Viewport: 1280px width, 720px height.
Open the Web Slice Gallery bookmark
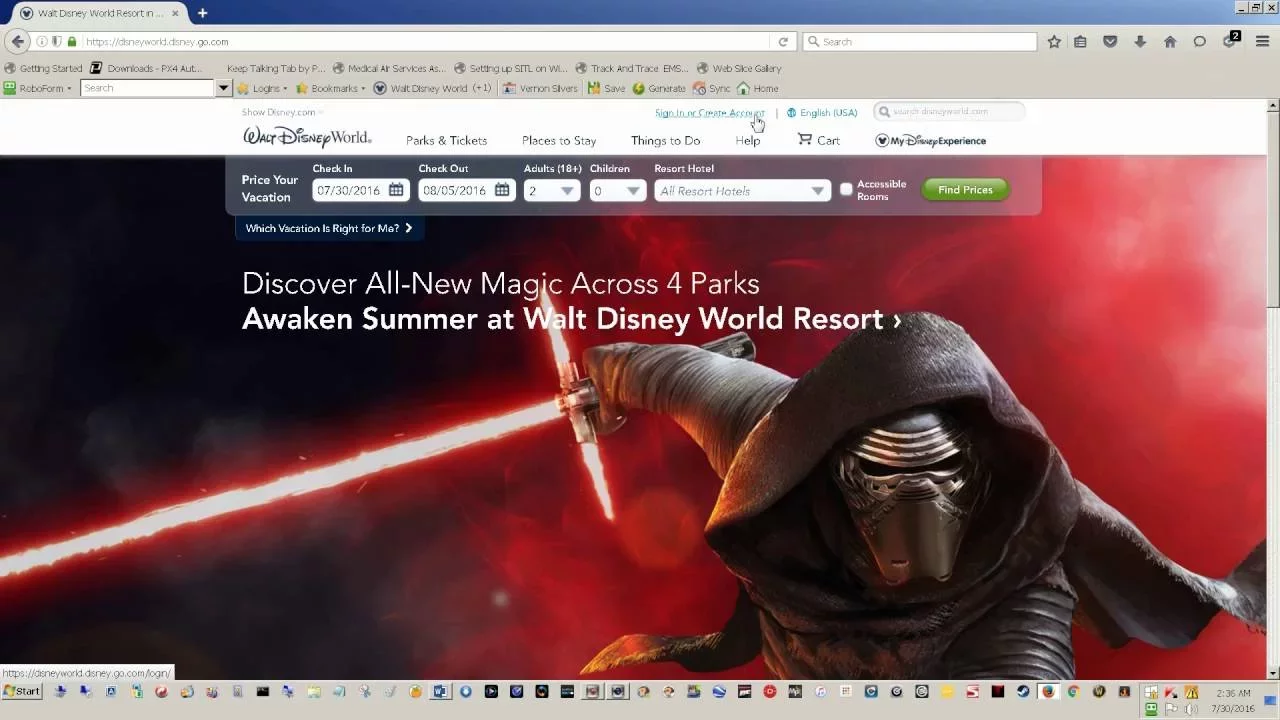point(739,68)
